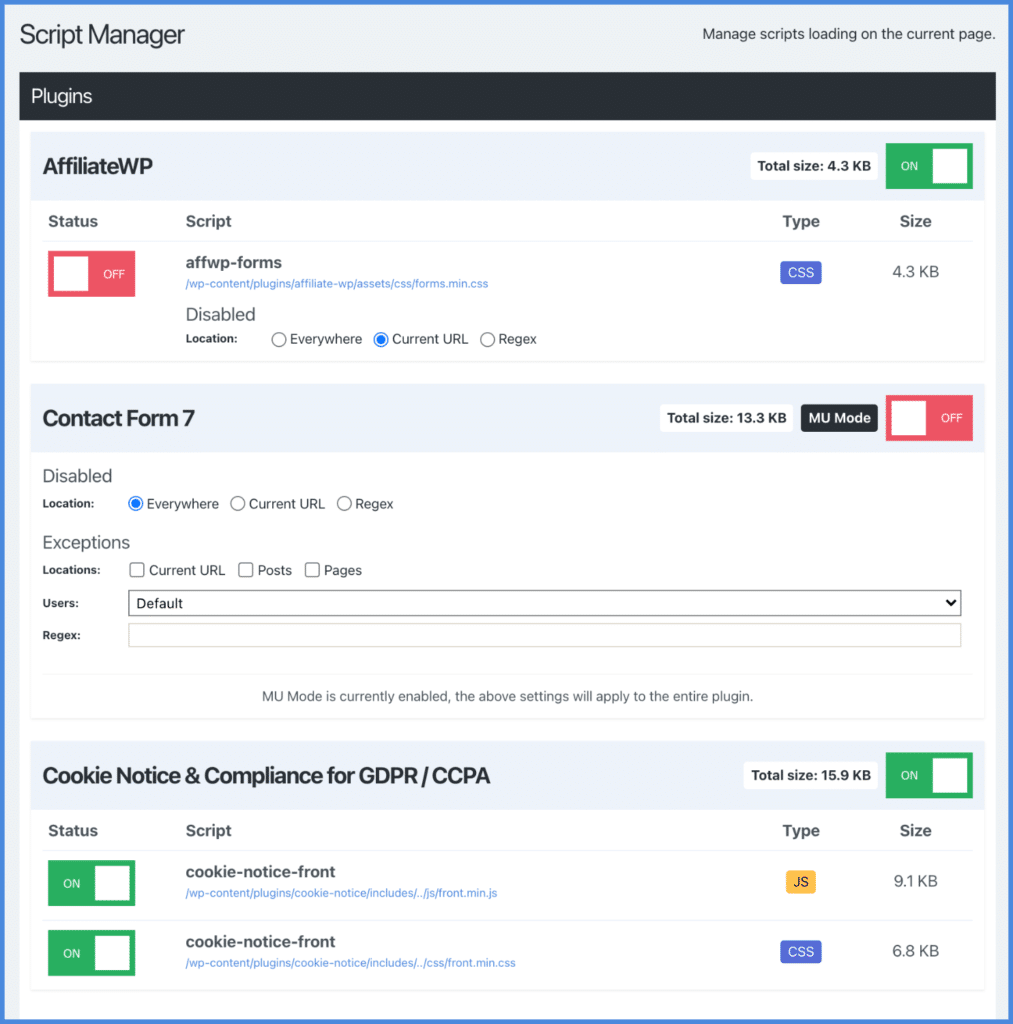Open the forms.min.css file link

(x=336, y=283)
